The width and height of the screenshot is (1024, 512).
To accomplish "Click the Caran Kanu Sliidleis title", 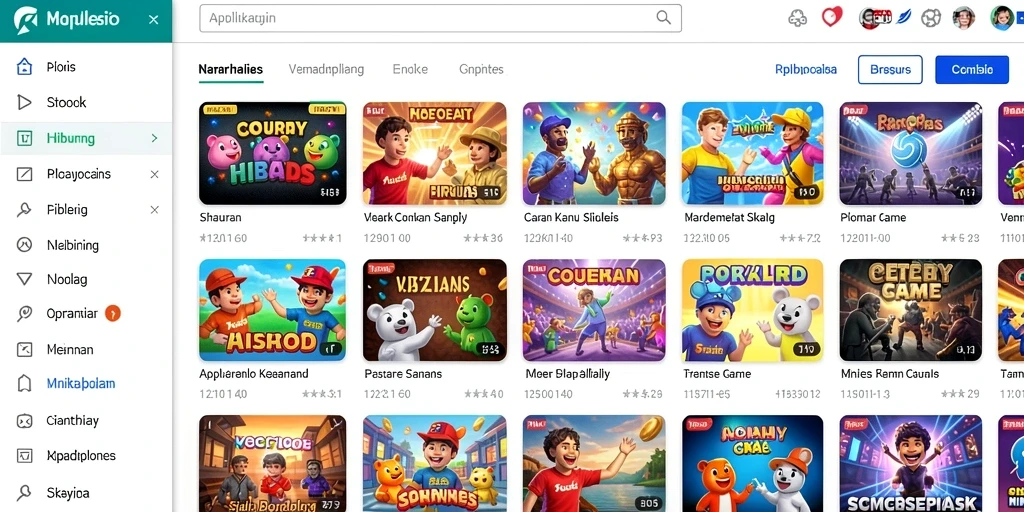I will [x=571, y=217].
